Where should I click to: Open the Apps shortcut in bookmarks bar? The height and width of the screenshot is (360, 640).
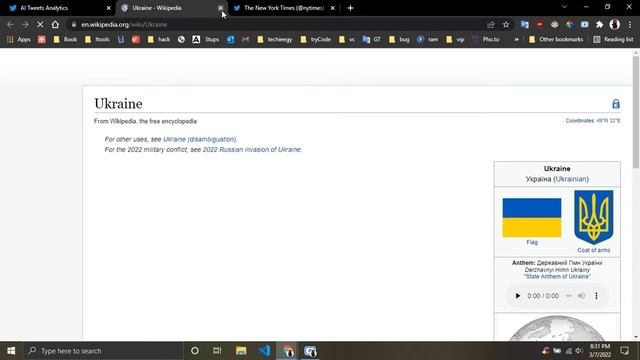(x=19, y=40)
